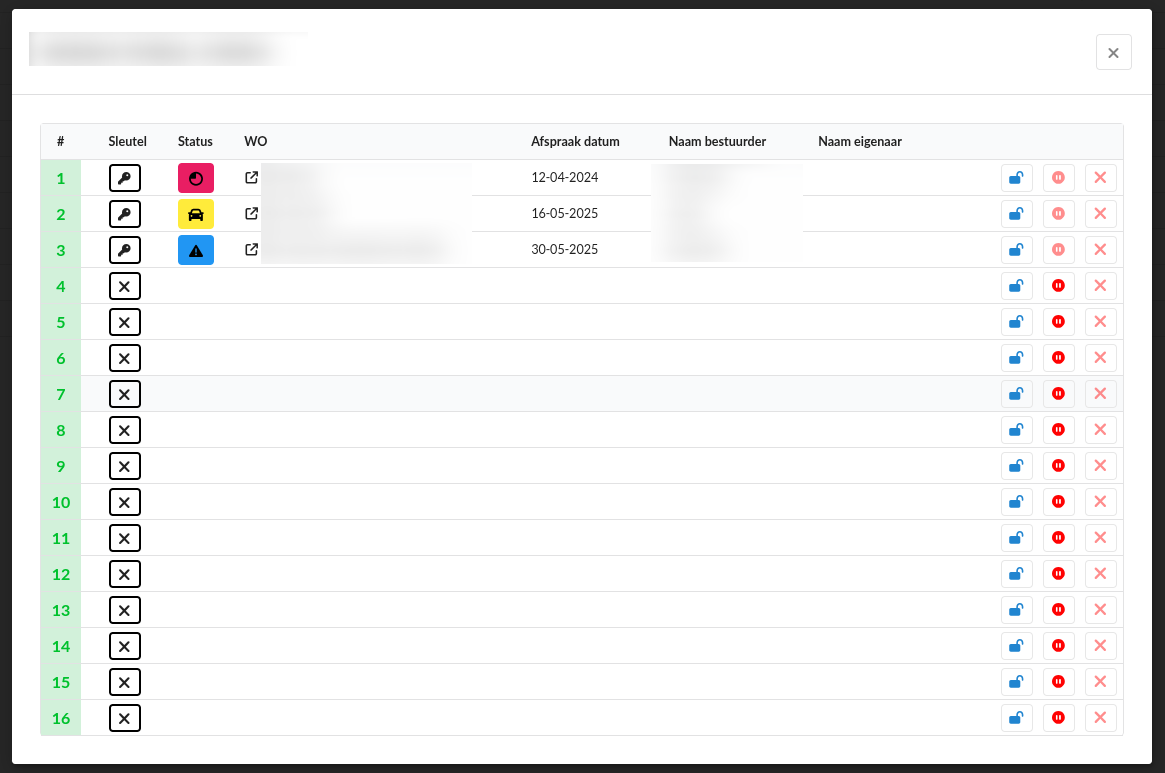Click the yellow car status icon in row 2
Viewport: 1165px width, 773px height.
[196, 214]
